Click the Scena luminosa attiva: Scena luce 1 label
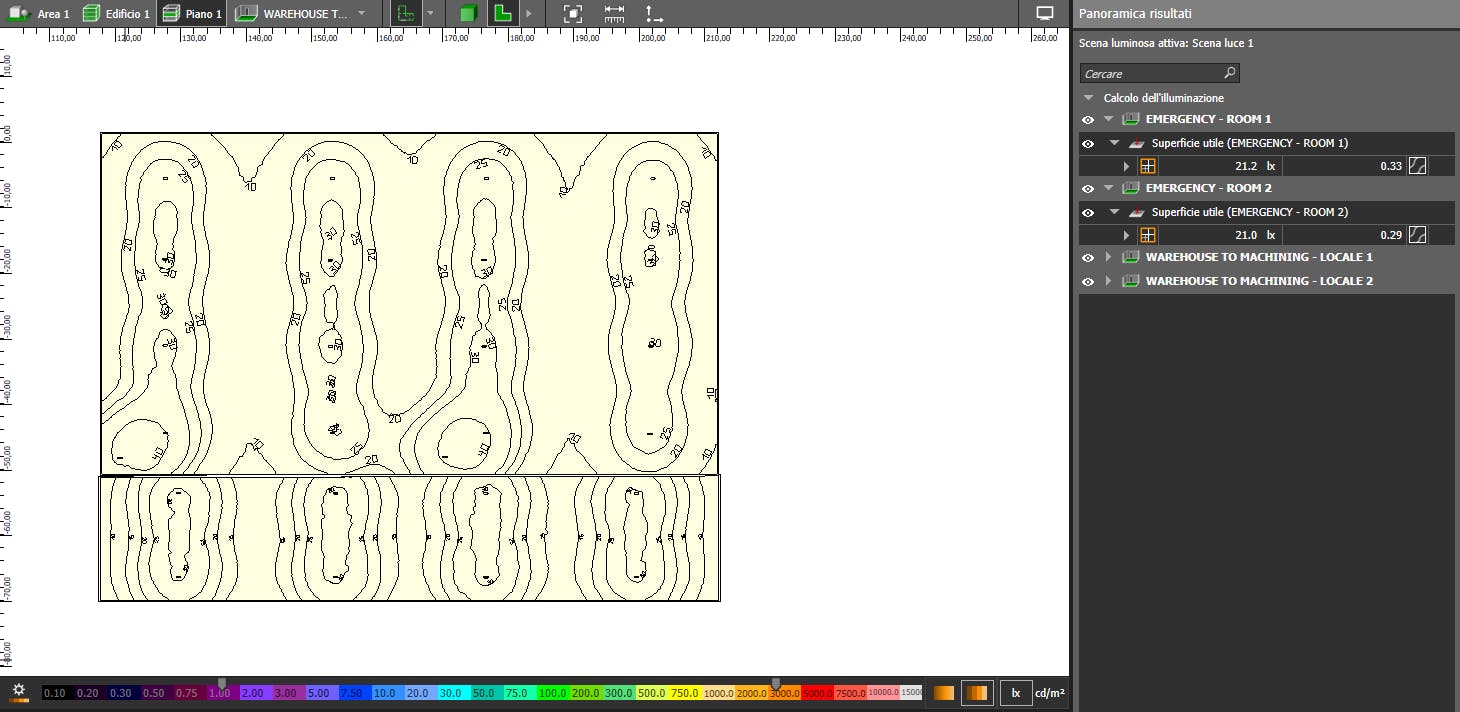The width and height of the screenshot is (1460, 712). (x=1166, y=43)
